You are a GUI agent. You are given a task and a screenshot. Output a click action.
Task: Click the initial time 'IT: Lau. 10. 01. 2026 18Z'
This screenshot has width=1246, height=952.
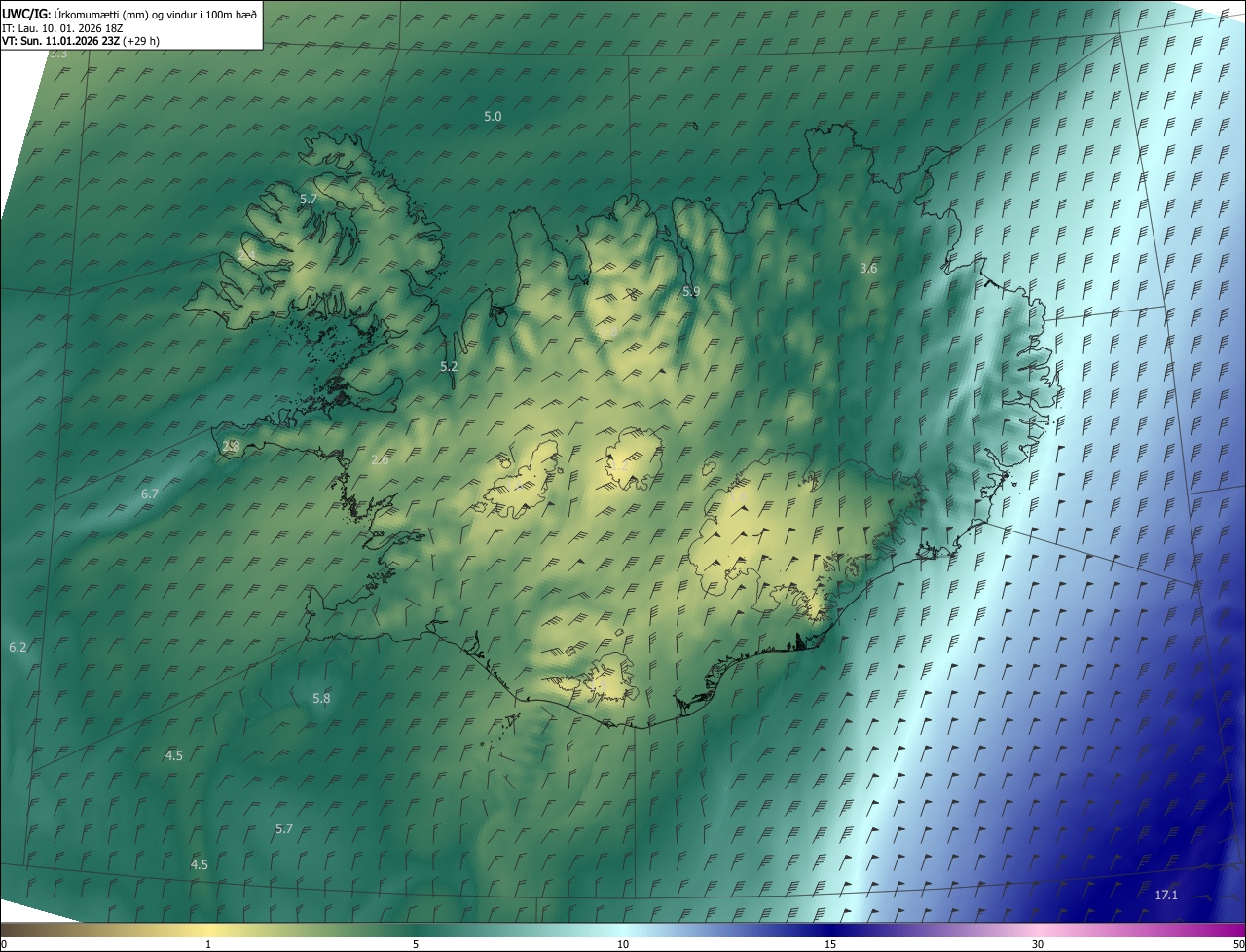coord(61,27)
